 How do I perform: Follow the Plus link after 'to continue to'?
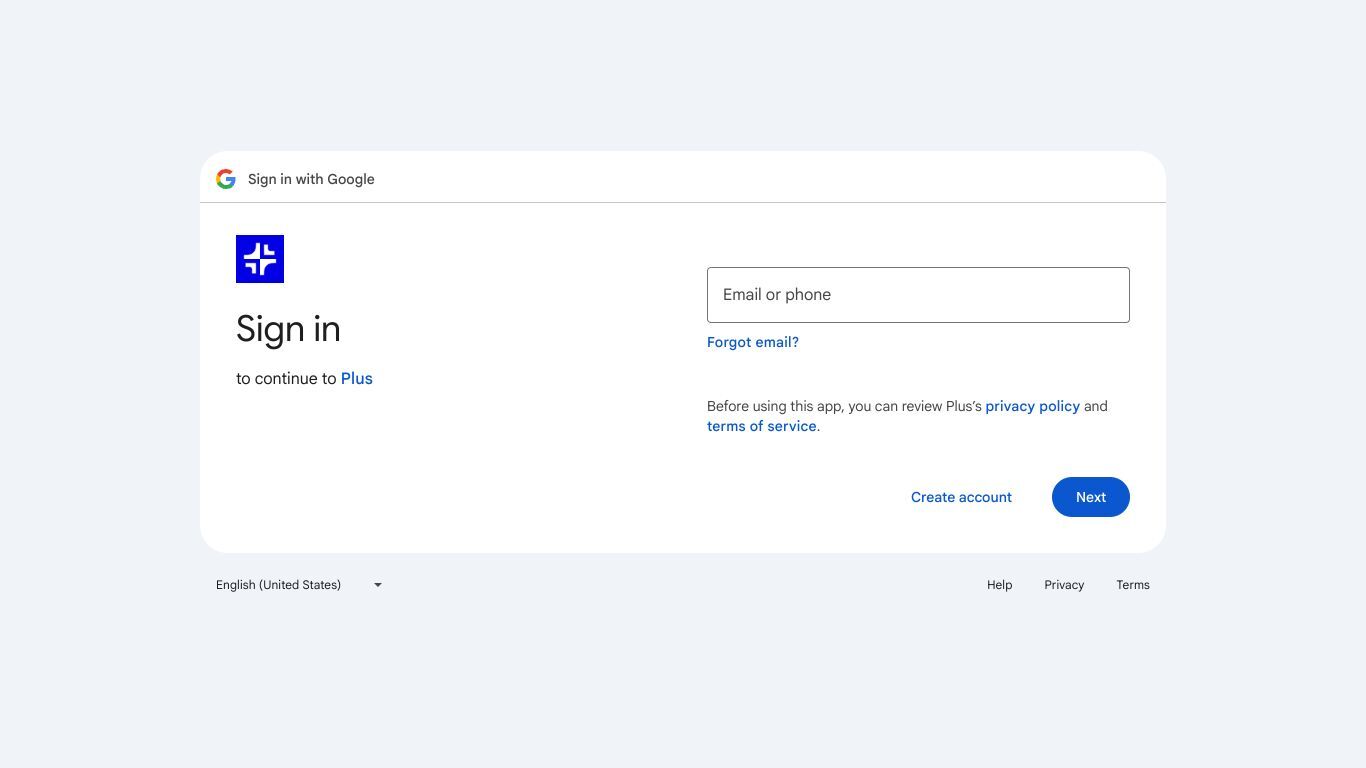pyautogui.click(x=357, y=378)
